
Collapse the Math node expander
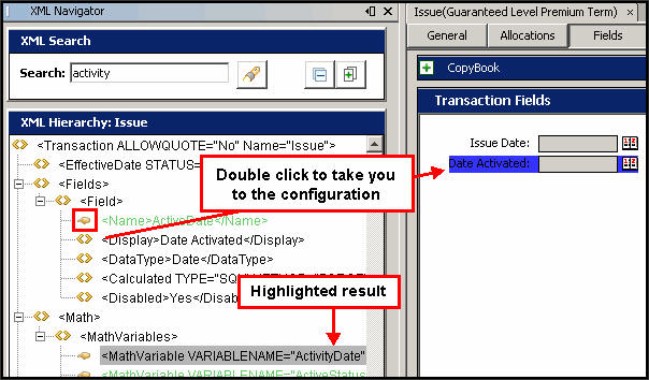click(19, 317)
